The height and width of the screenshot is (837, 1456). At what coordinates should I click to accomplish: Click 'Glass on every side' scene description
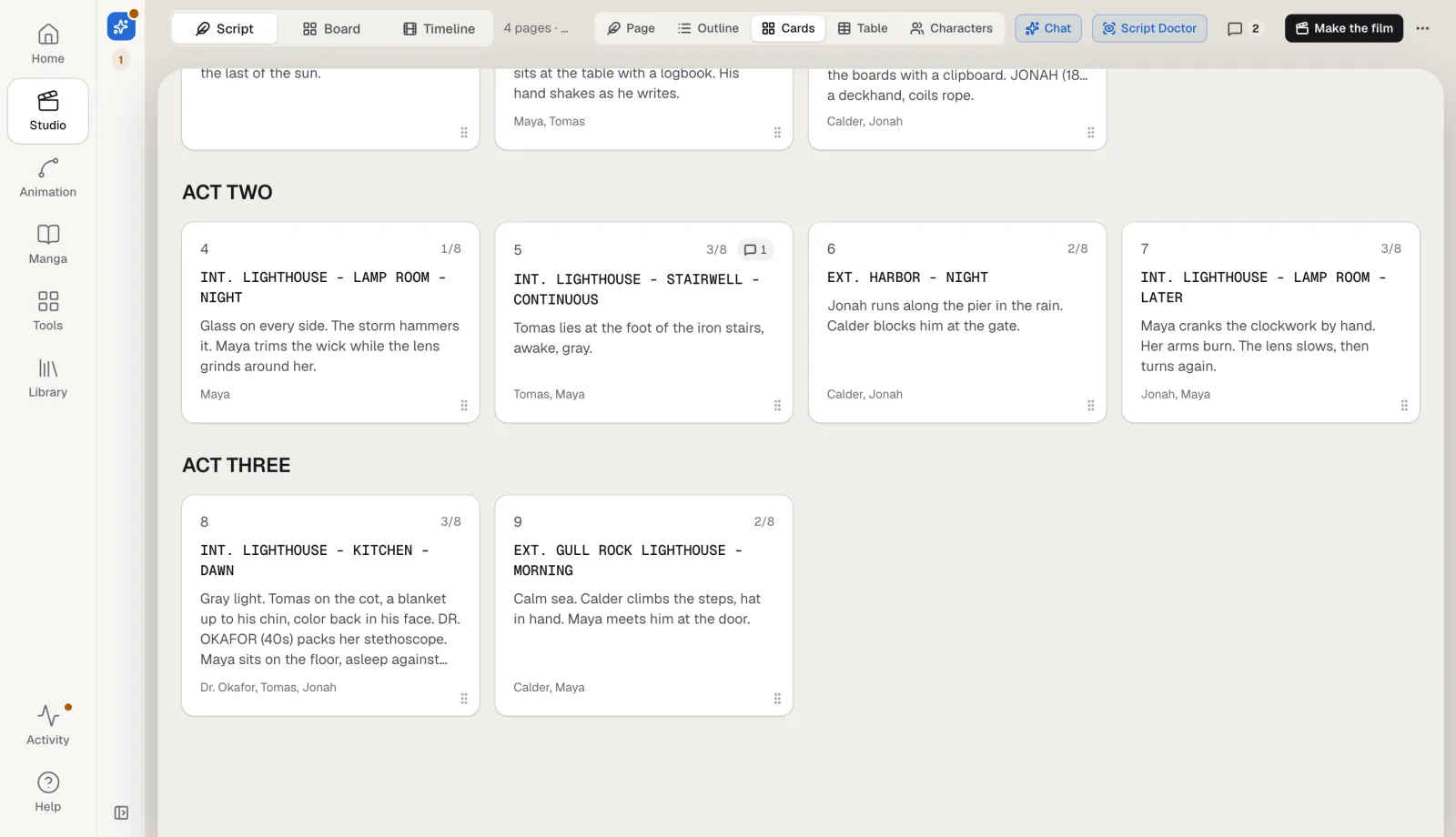(329, 346)
